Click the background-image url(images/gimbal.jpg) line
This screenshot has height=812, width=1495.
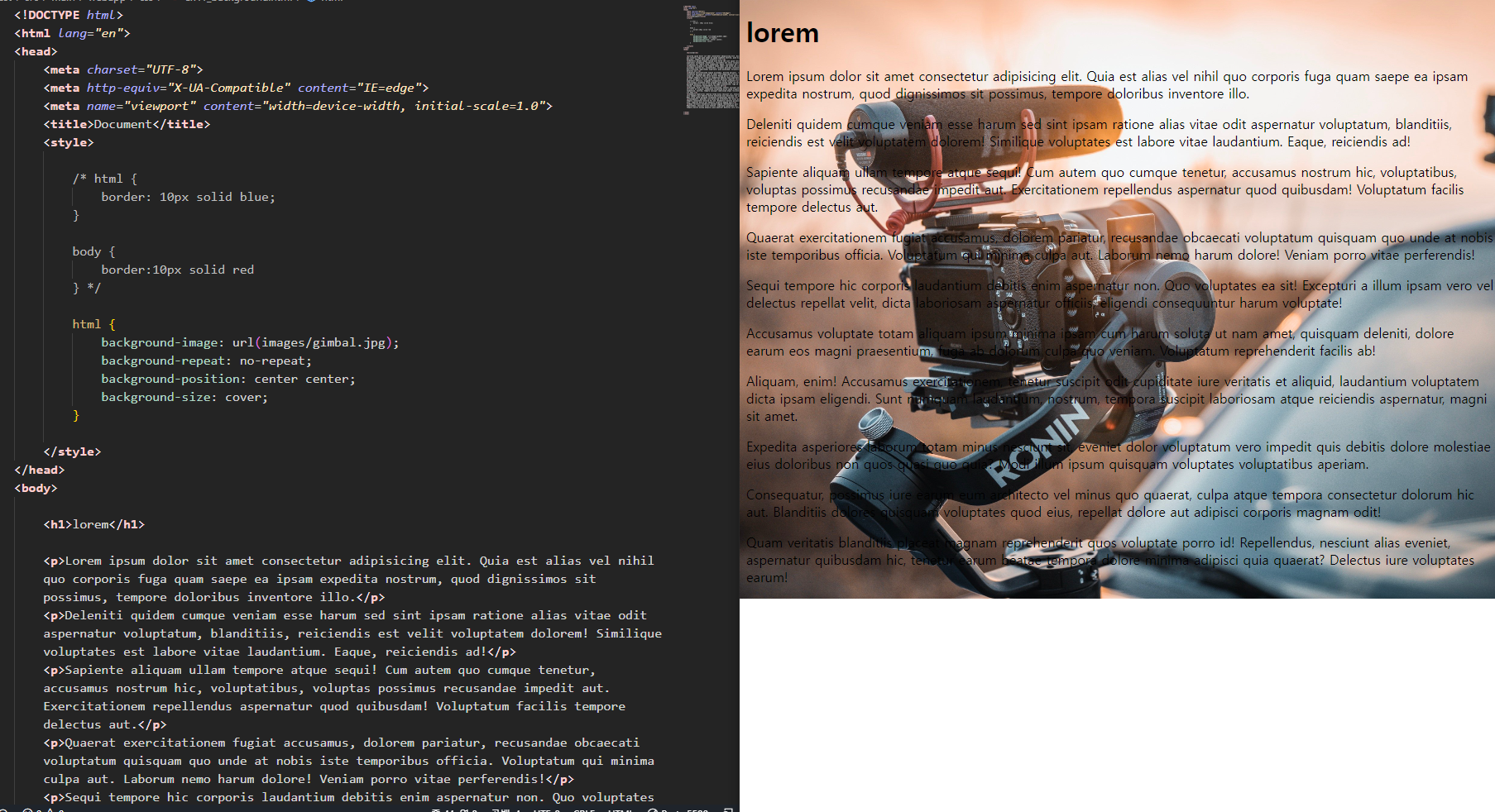pos(250,342)
